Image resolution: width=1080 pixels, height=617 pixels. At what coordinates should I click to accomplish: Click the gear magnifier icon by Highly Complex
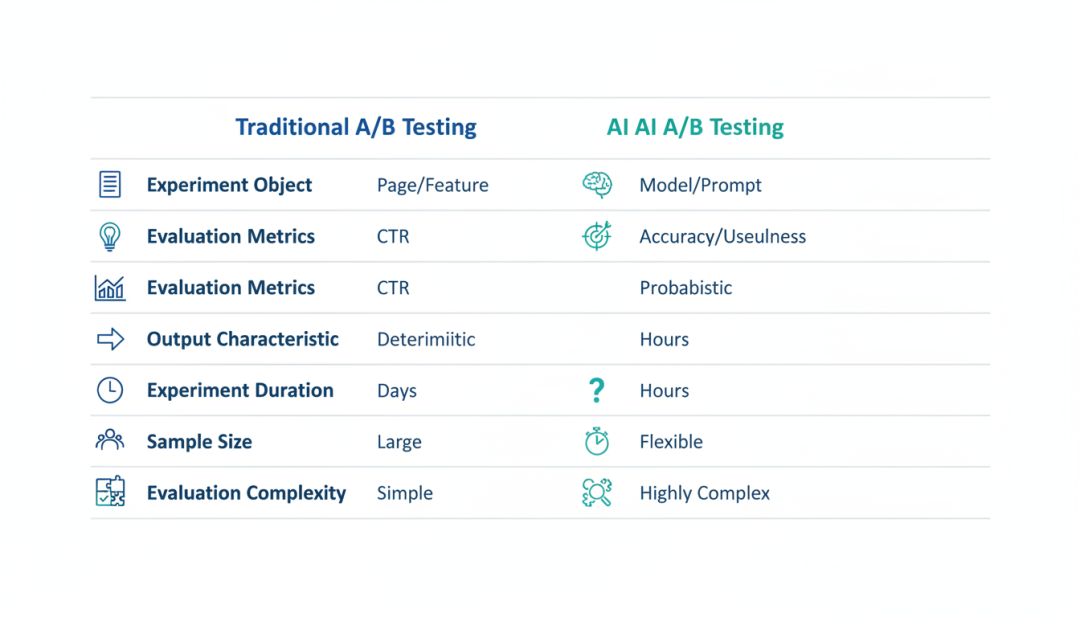click(x=597, y=492)
